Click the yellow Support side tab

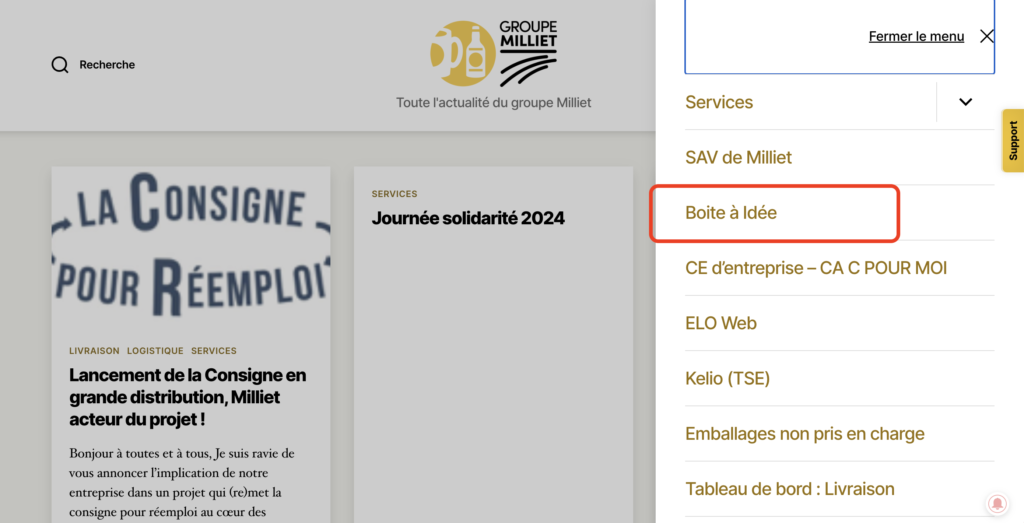(1013, 140)
